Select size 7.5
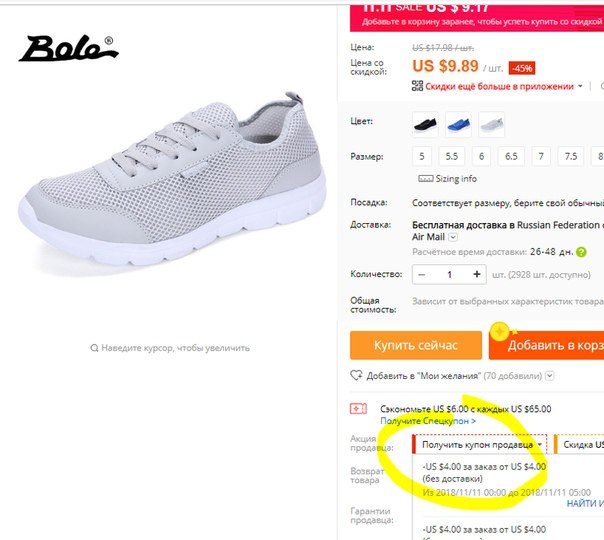Viewport: 604px width, 540px height. click(571, 156)
